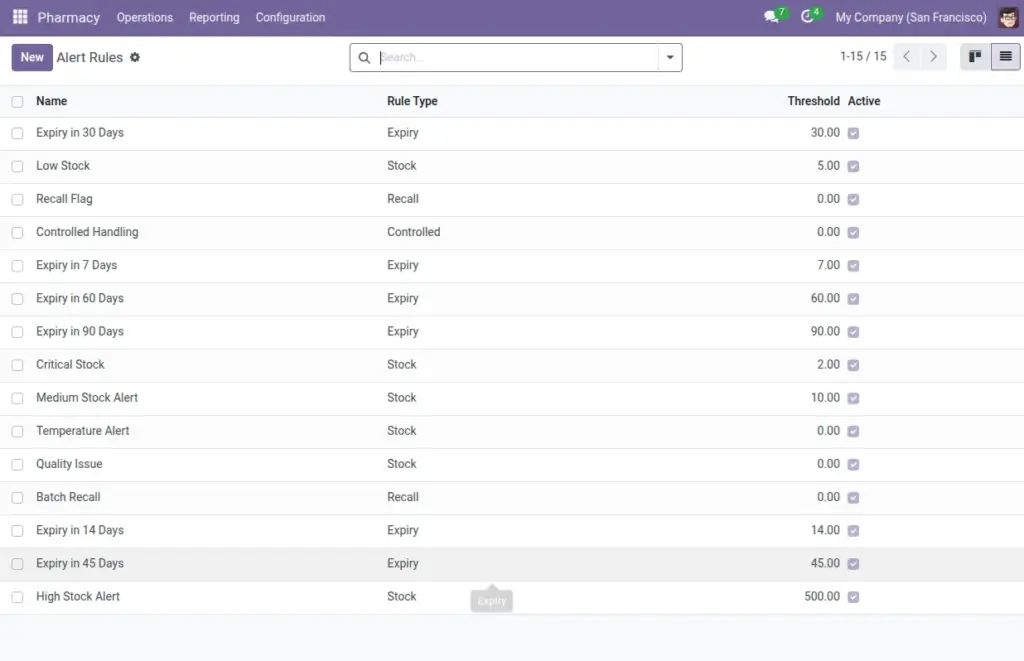Image resolution: width=1024 pixels, height=661 pixels.
Task: Open the Reporting menu
Action: 214,18
